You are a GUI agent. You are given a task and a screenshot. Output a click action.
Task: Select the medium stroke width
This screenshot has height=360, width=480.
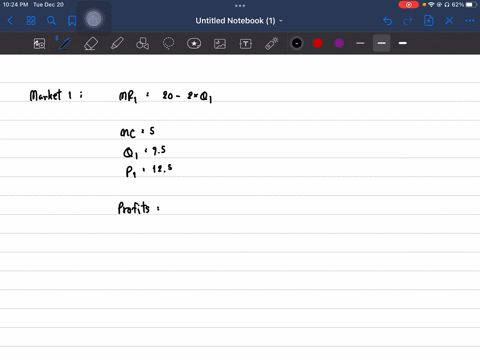point(382,43)
